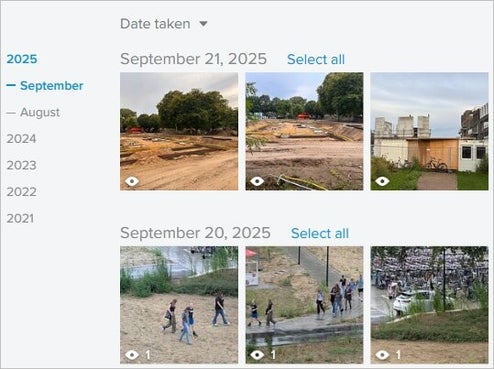
Task: Collapse the 2025 year in timeline
Action: [22, 59]
